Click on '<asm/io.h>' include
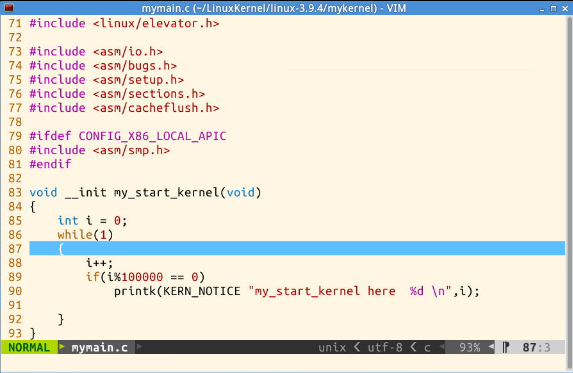The height and width of the screenshot is (373, 573). [128, 52]
